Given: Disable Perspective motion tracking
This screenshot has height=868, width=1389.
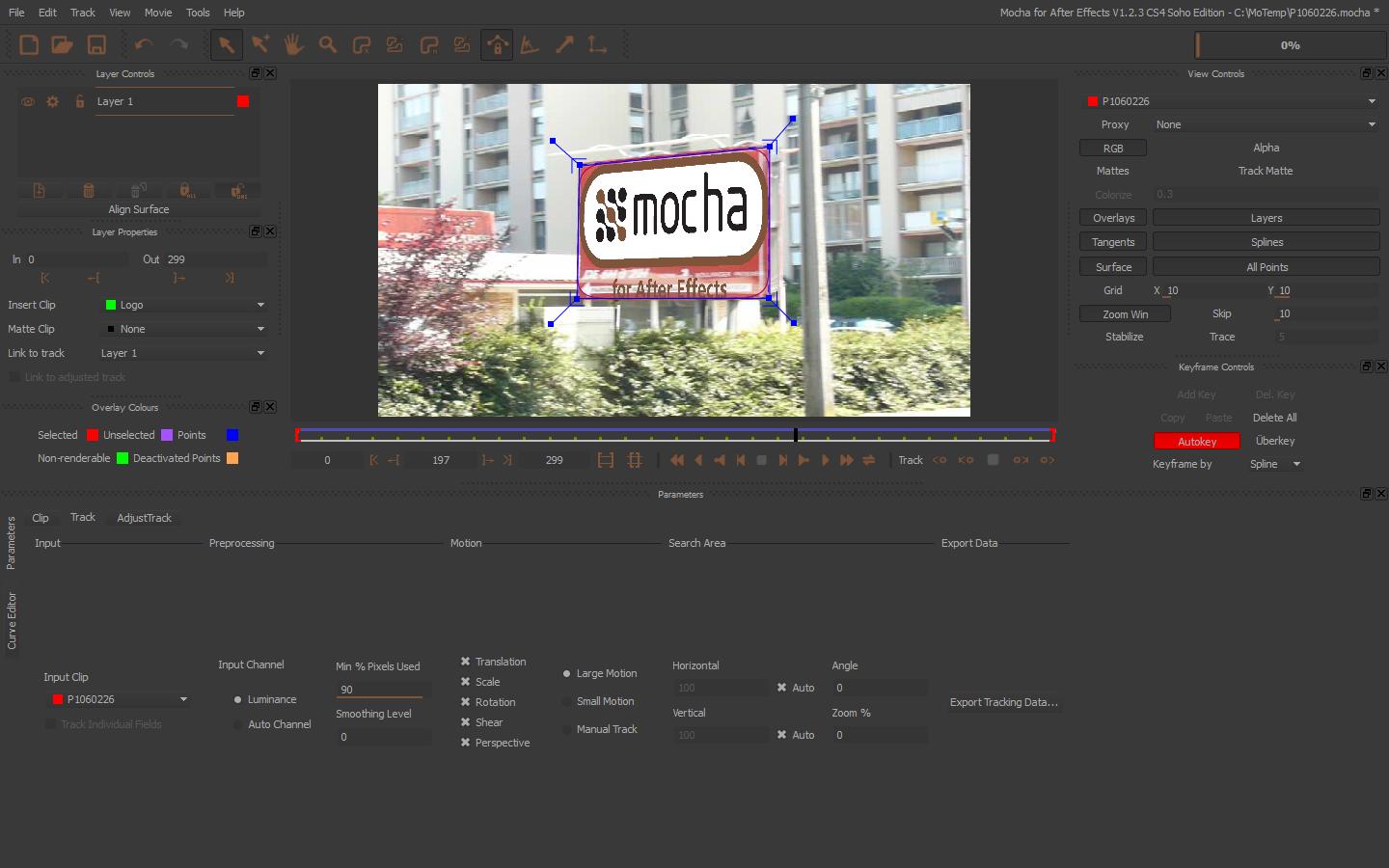Looking at the screenshot, I should pyautogui.click(x=465, y=743).
